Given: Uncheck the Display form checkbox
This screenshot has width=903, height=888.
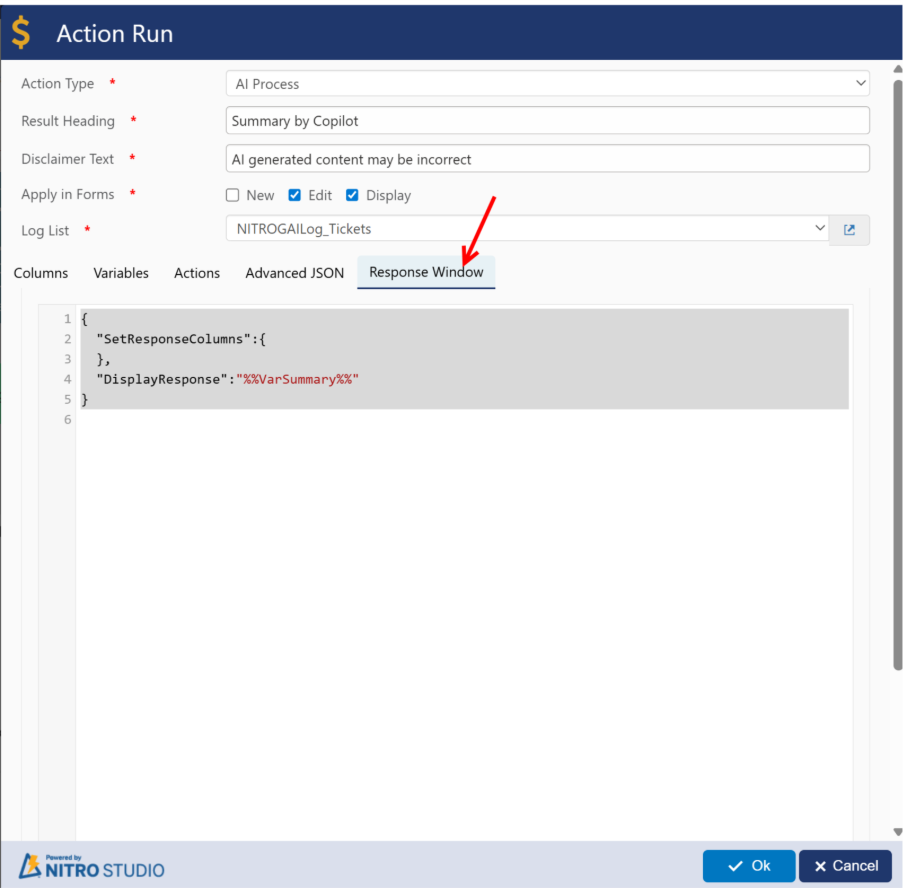Looking at the screenshot, I should click(352, 196).
